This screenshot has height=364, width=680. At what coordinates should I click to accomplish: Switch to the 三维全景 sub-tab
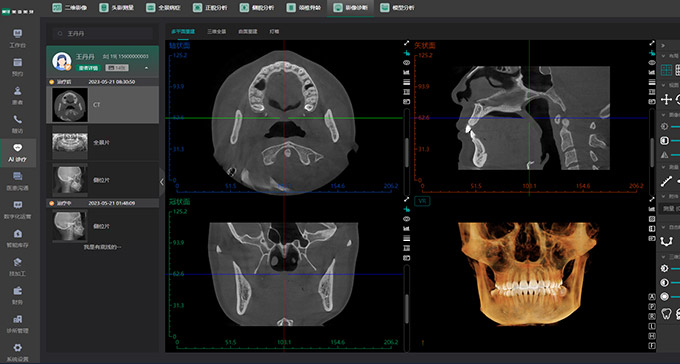pyautogui.click(x=216, y=32)
